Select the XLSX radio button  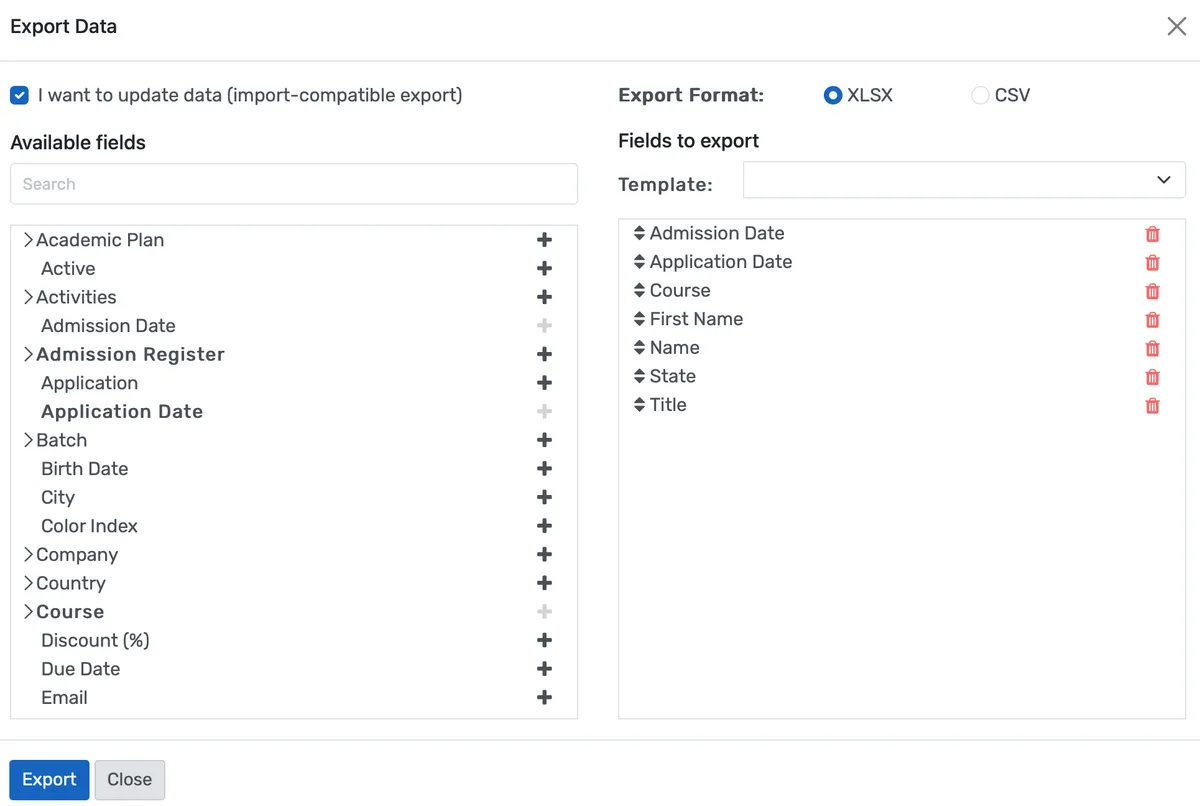pos(833,94)
